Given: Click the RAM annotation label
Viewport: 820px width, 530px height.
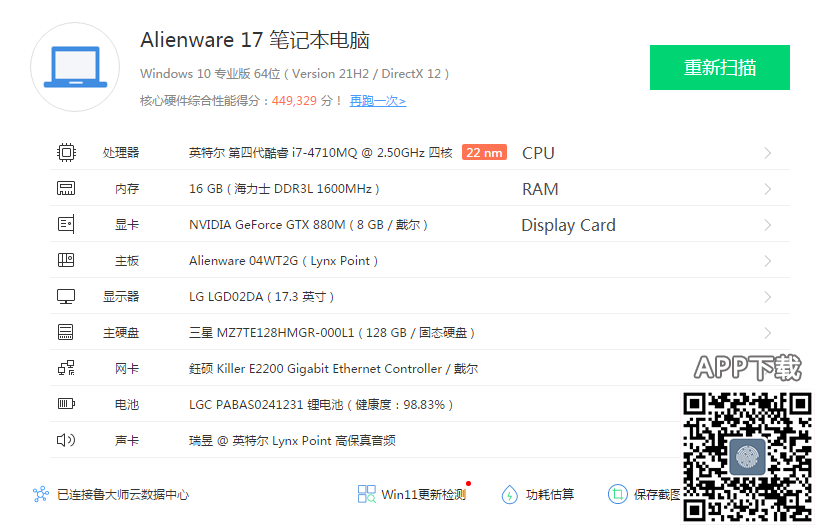Looking at the screenshot, I should point(540,189).
